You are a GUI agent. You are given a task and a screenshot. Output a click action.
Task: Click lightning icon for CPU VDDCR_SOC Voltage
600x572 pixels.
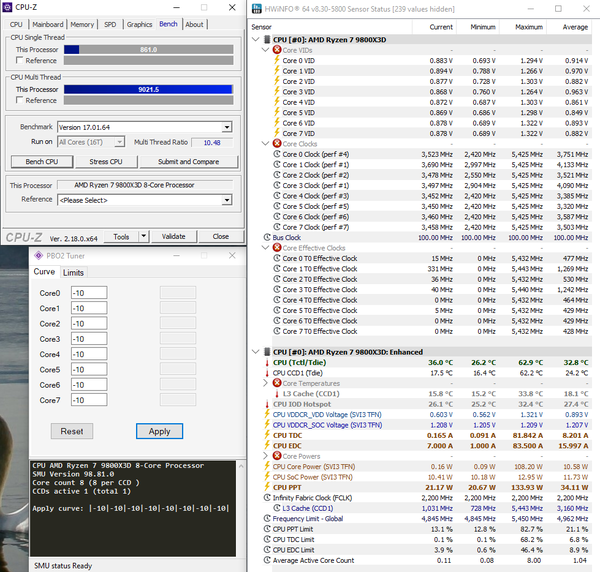(267, 424)
